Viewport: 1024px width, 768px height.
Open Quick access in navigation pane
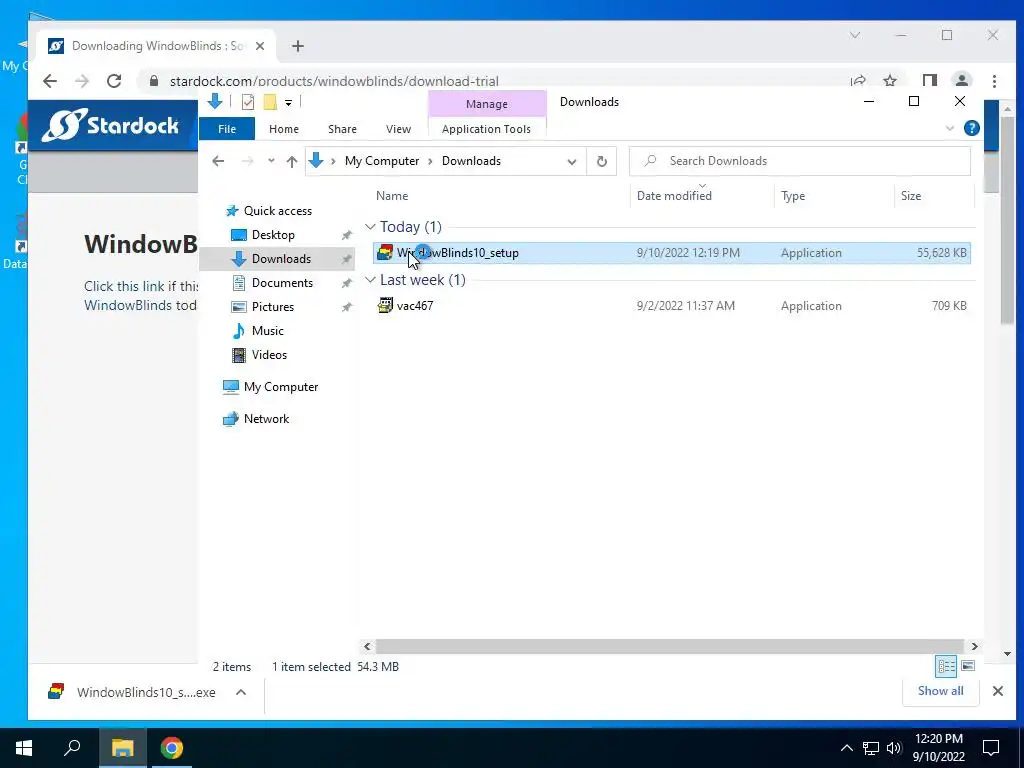point(278,210)
